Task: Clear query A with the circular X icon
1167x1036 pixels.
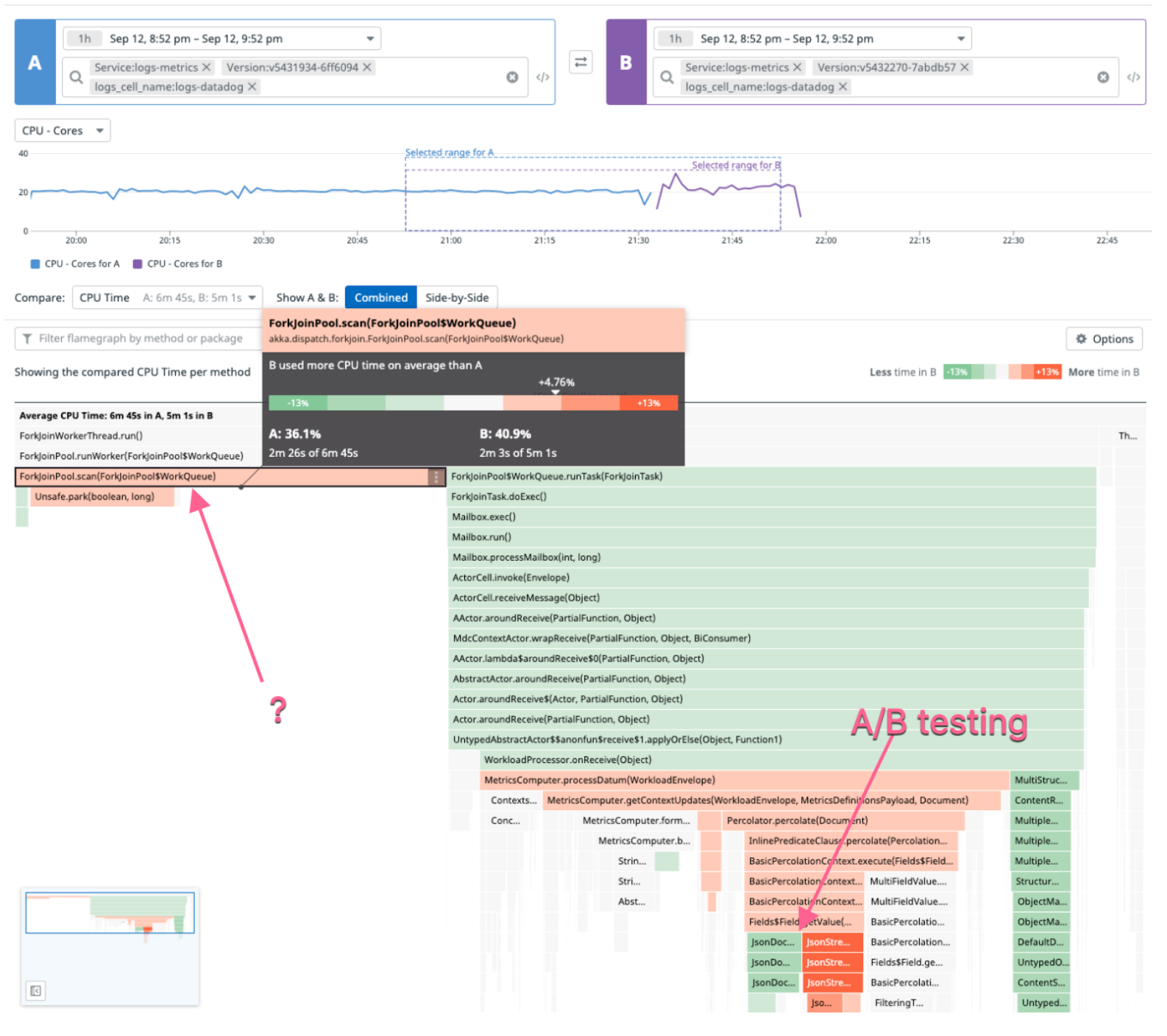Action: 512,77
